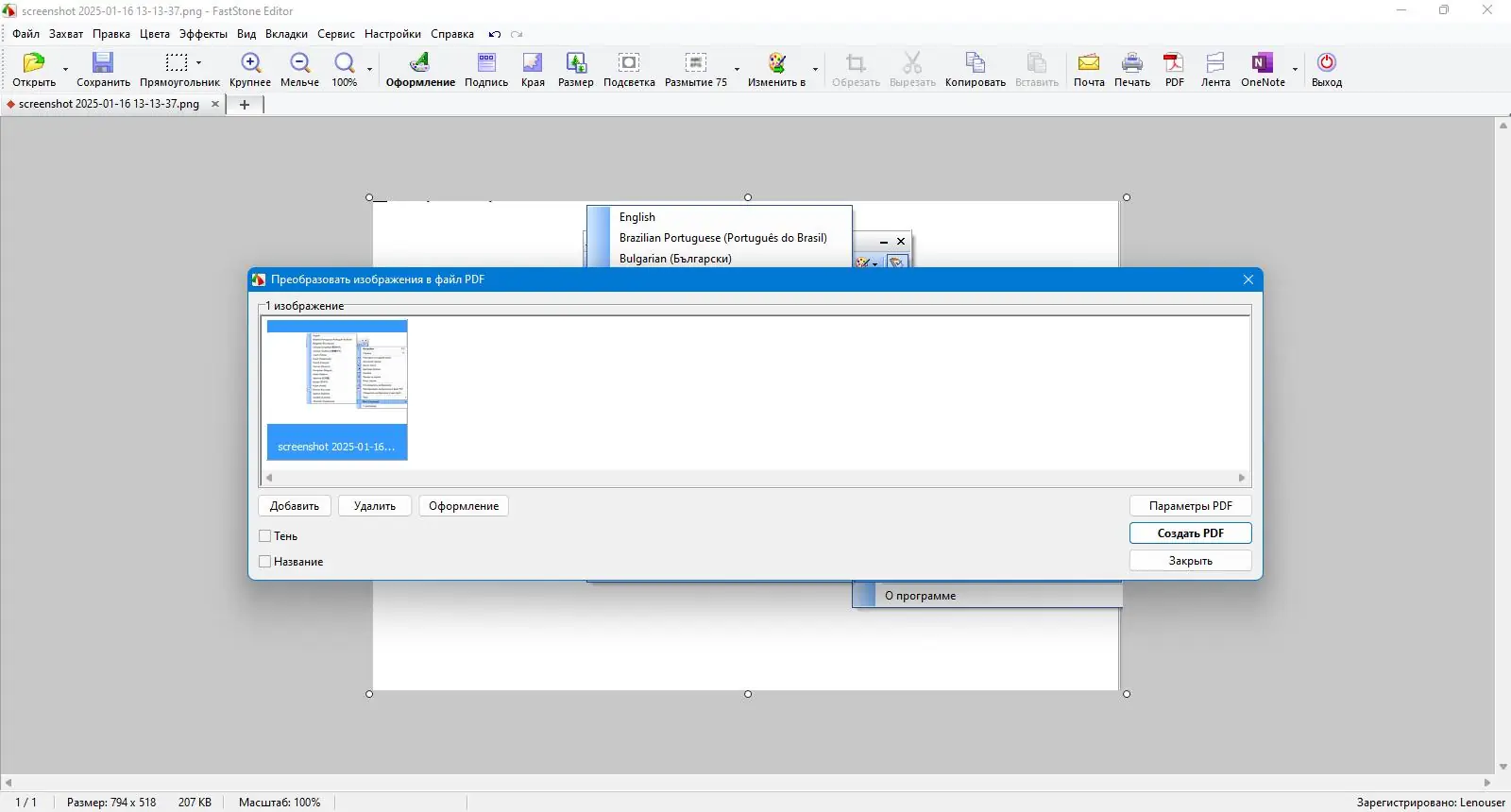
Task: Click the Масштаб: 100% status text
Action: pos(280,803)
